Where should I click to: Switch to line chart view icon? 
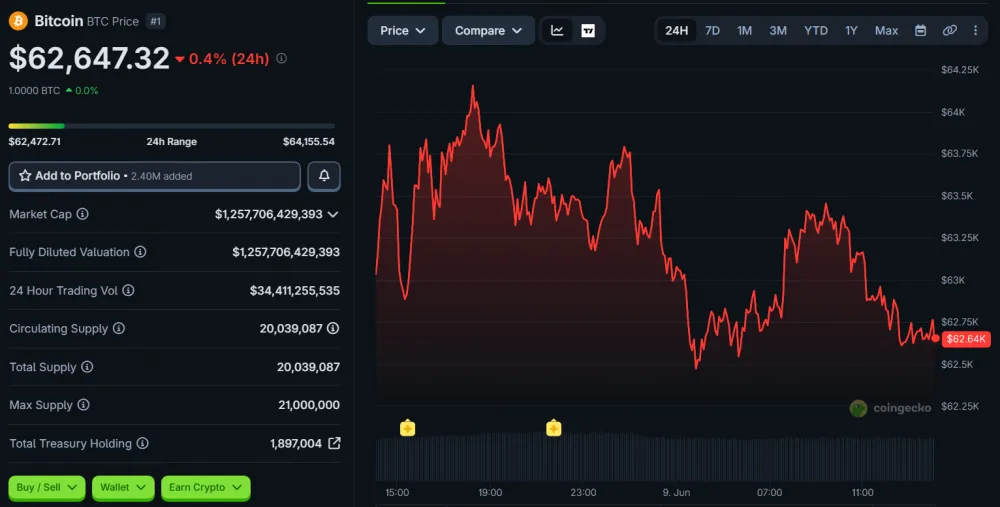[557, 31]
